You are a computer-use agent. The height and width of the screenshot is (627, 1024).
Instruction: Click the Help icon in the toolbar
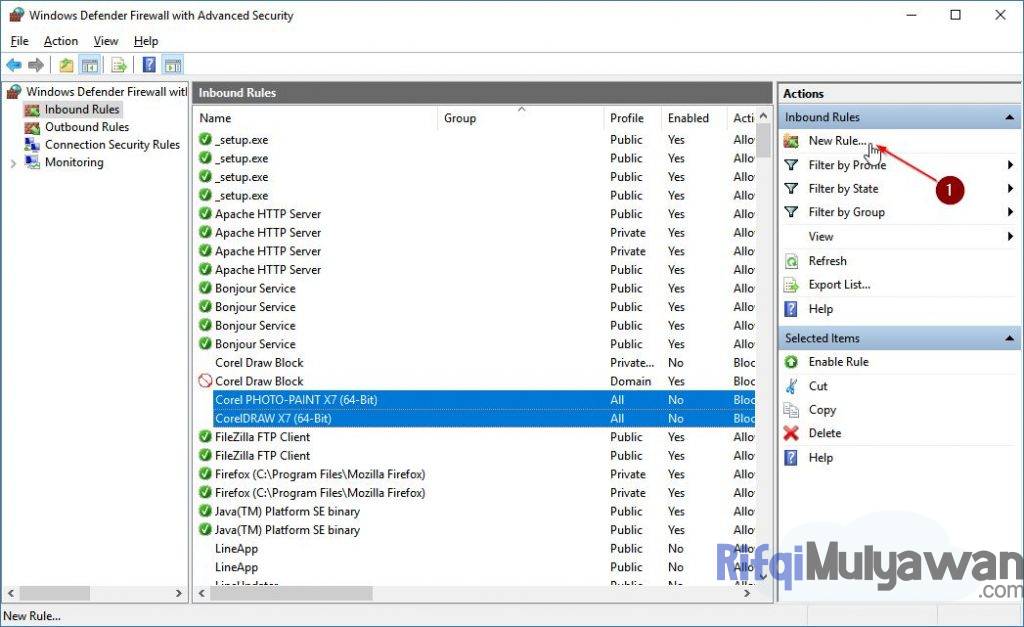click(x=146, y=64)
